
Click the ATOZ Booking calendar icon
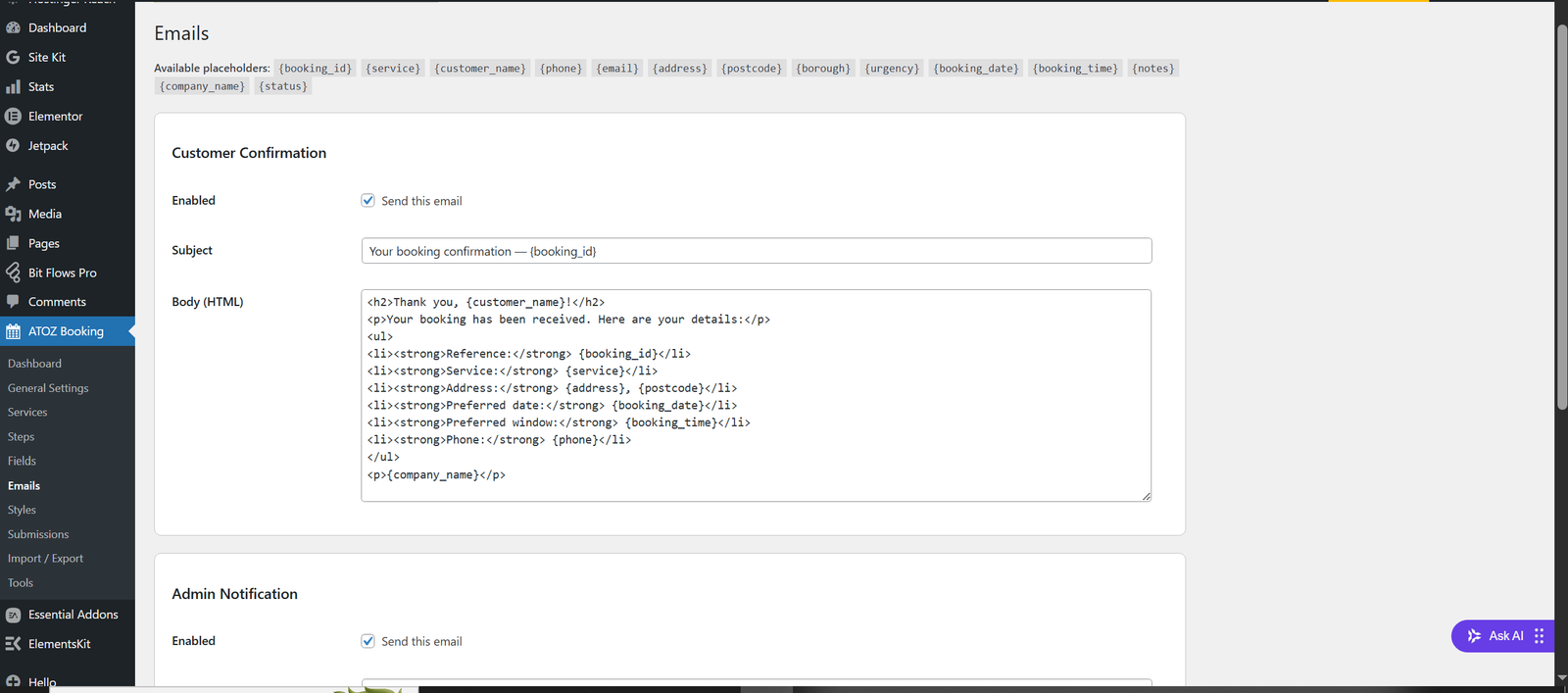tap(13, 331)
